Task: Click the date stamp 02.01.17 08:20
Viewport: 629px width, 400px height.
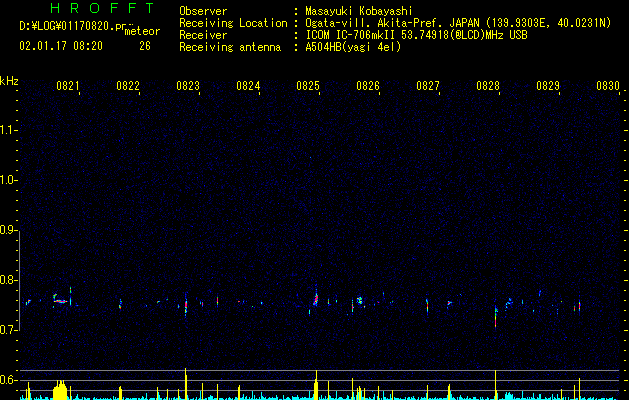Action: click(61, 46)
